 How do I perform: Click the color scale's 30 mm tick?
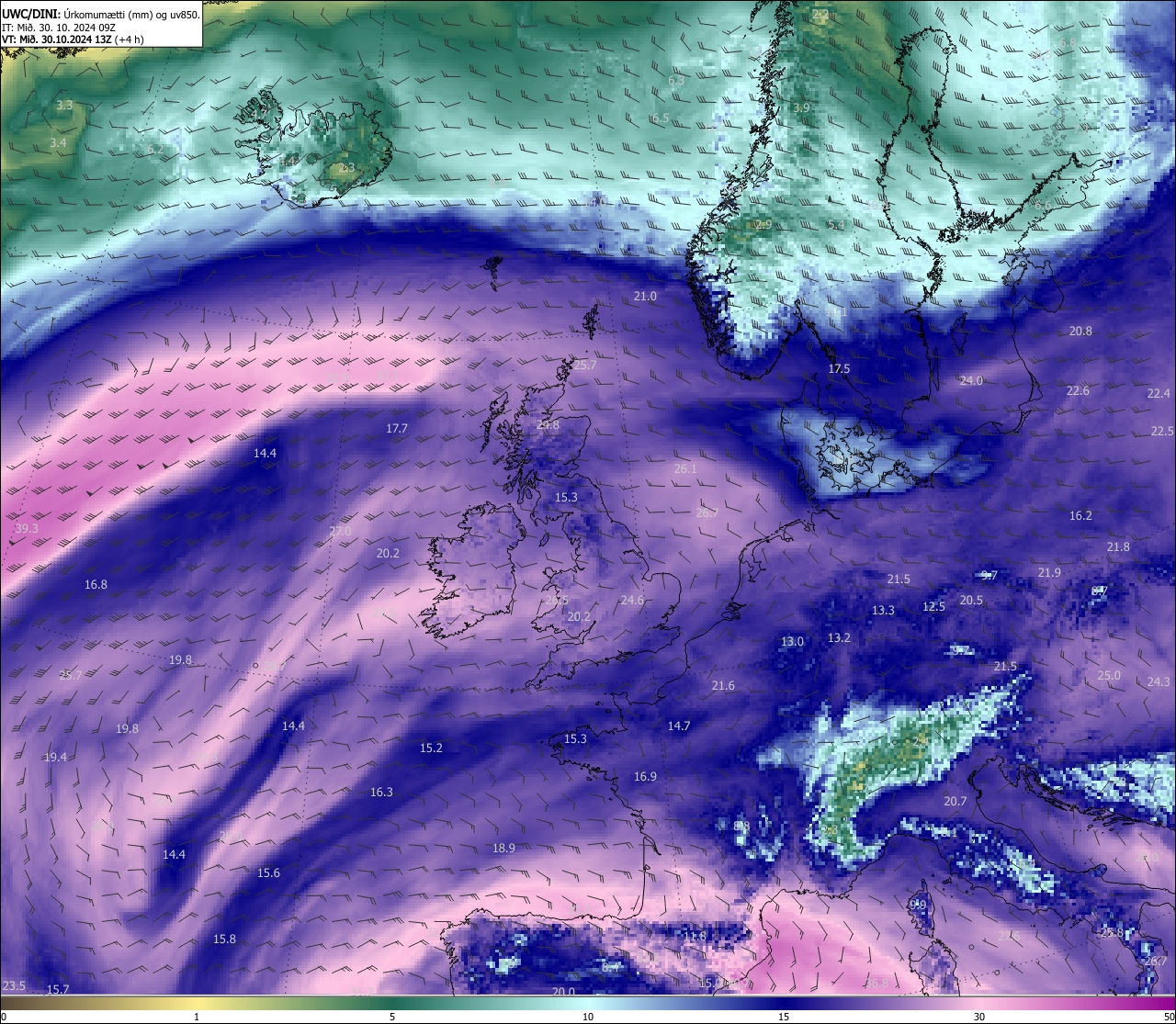(979, 1017)
